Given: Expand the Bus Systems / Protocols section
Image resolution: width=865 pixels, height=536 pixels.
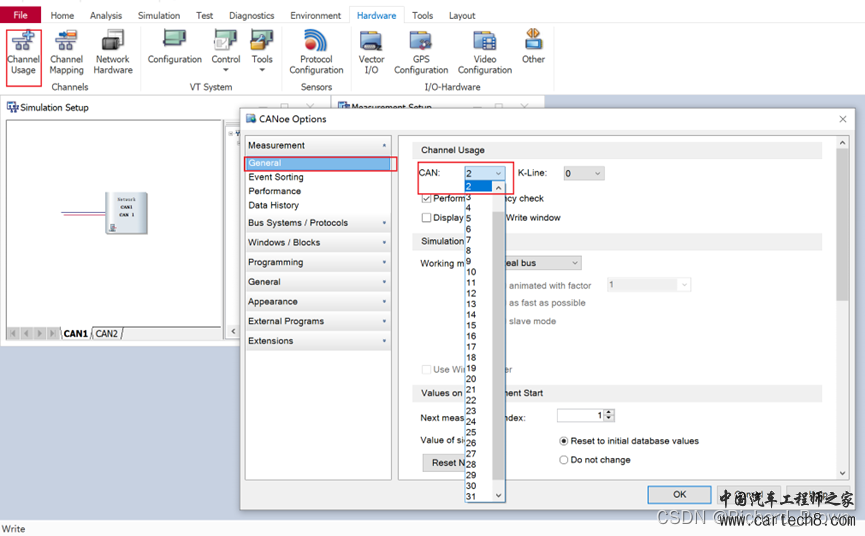Looking at the screenshot, I should [317, 223].
